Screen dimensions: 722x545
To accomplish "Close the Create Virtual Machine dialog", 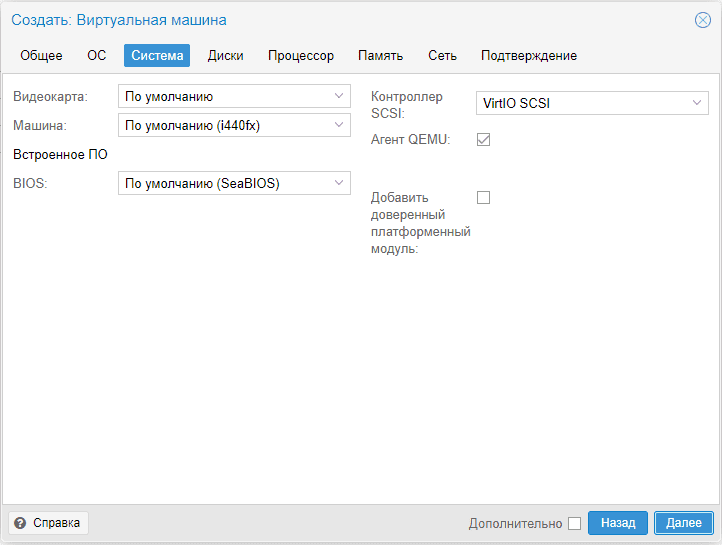I will [x=702, y=20].
